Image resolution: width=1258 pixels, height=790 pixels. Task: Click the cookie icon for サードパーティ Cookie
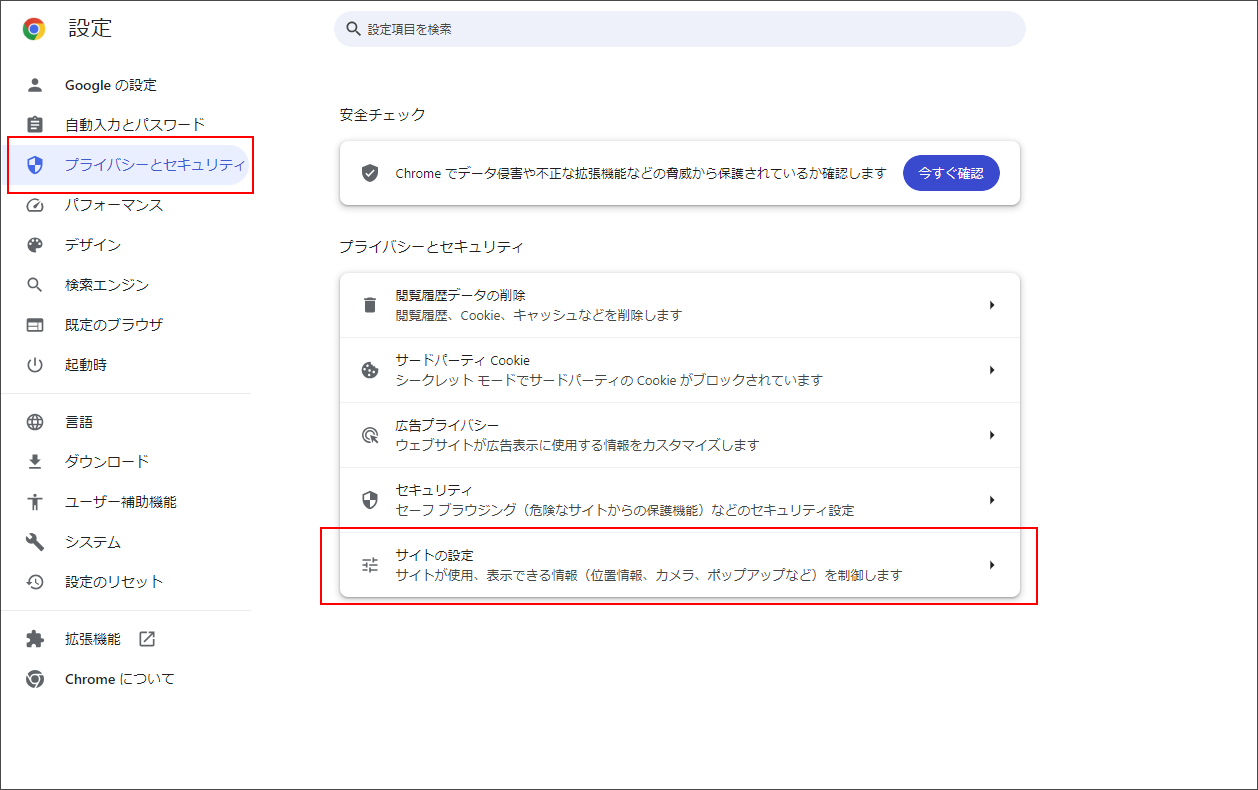[x=369, y=369]
